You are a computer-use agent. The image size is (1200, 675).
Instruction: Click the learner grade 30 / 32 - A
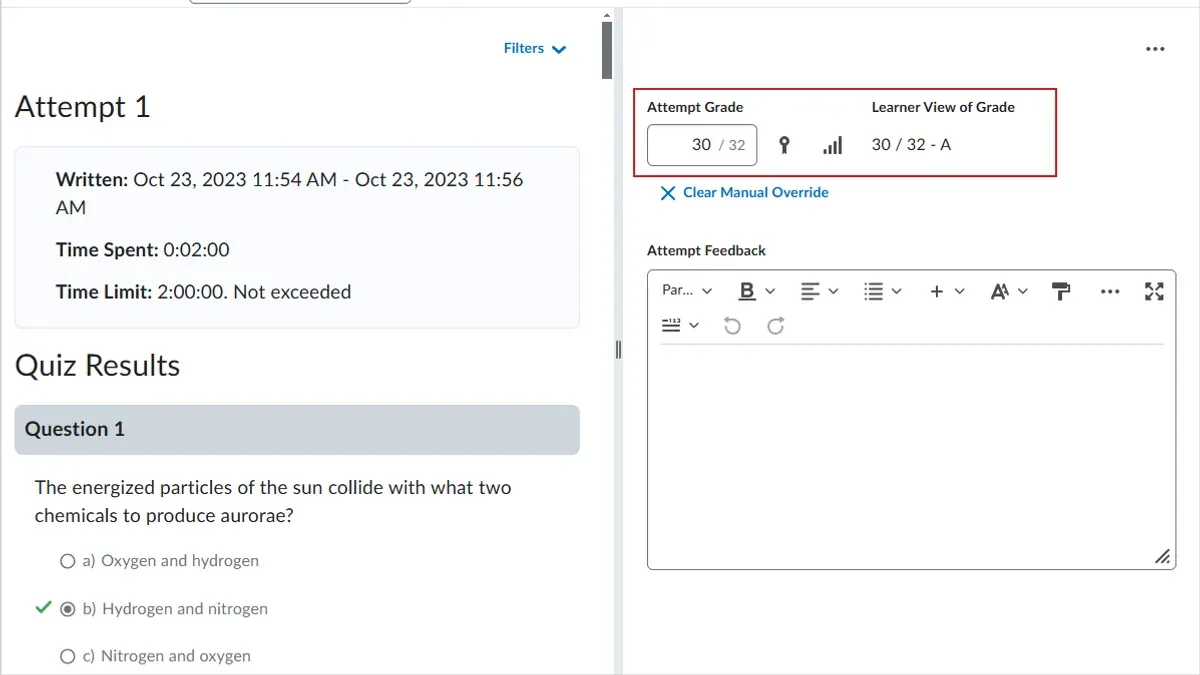pos(911,145)
